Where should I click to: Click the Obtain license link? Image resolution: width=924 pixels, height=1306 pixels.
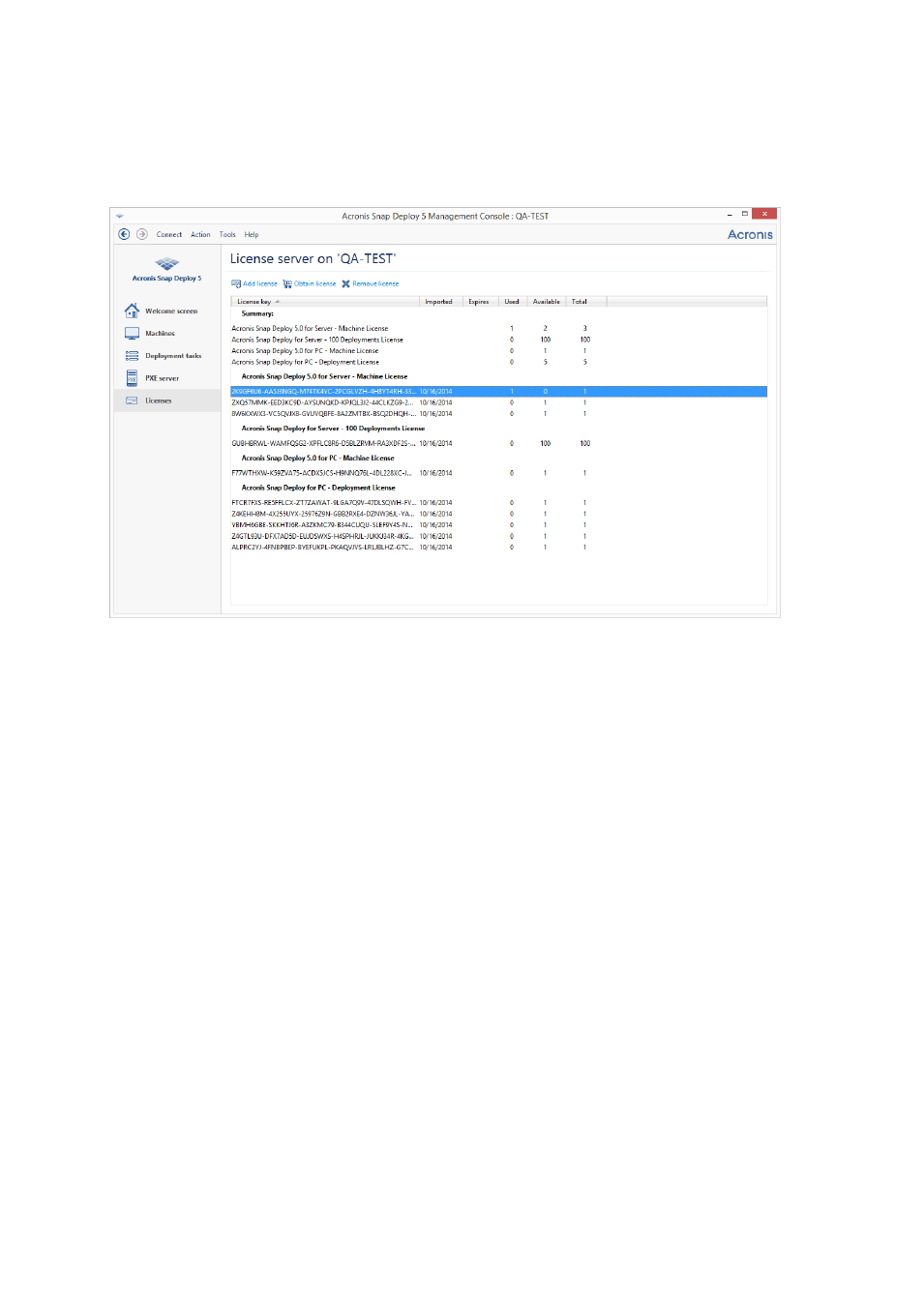click(315, 283)
